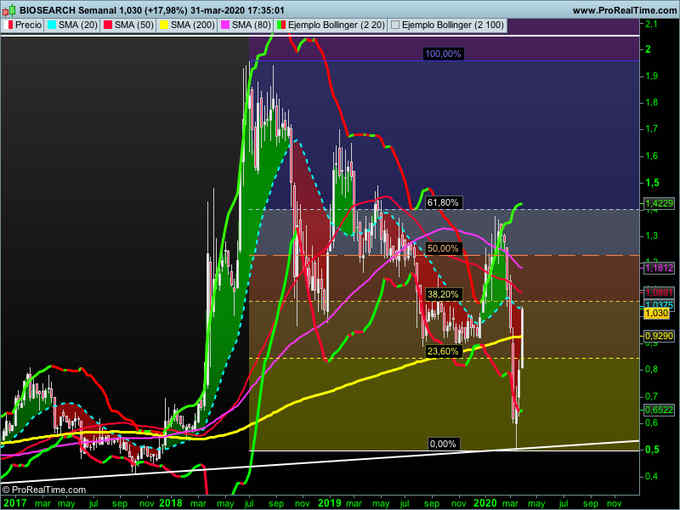680x510 pixels.
Task: Click the 61,80% Fibonacci level label
Action: coord(443,203)
